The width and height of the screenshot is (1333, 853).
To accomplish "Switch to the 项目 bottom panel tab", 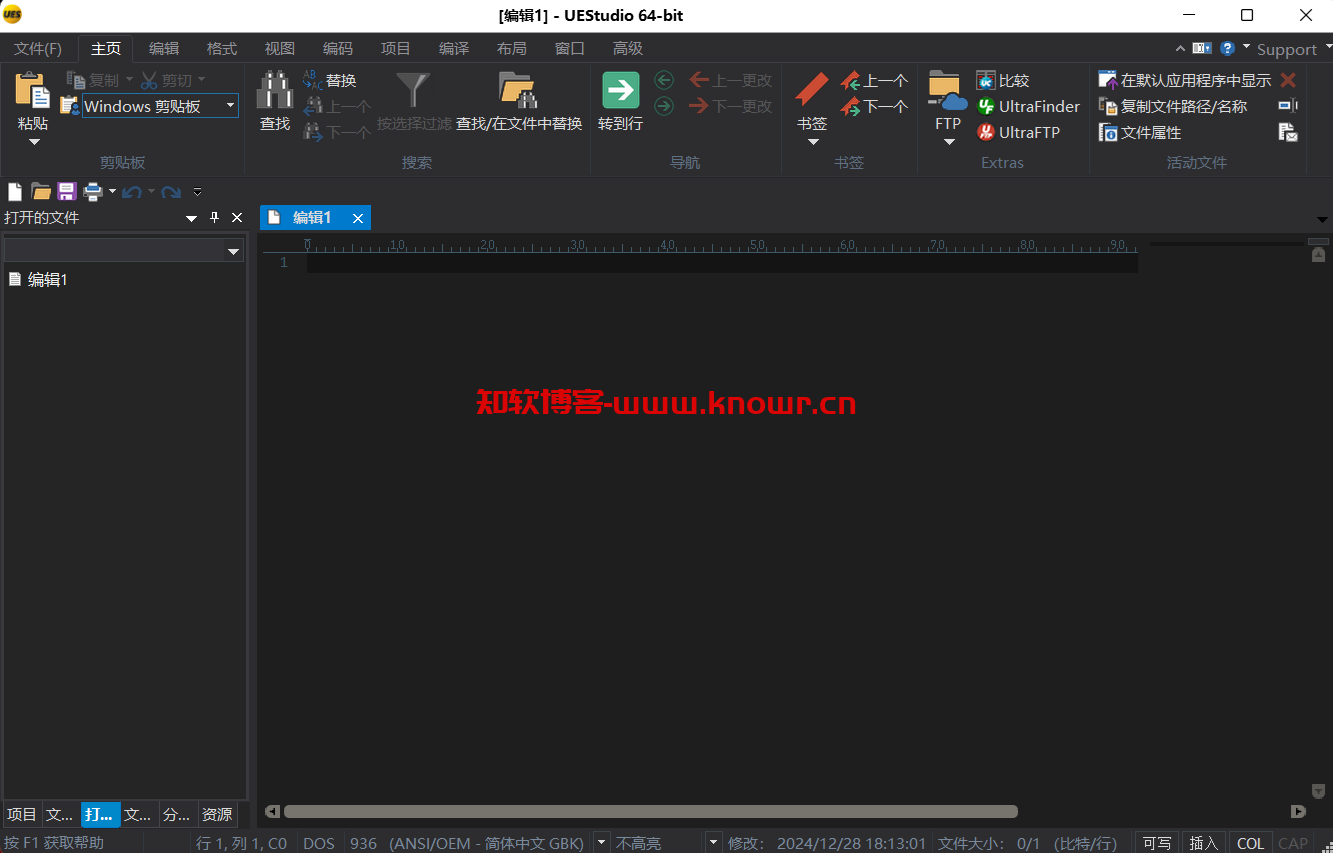I will [22, 814].
